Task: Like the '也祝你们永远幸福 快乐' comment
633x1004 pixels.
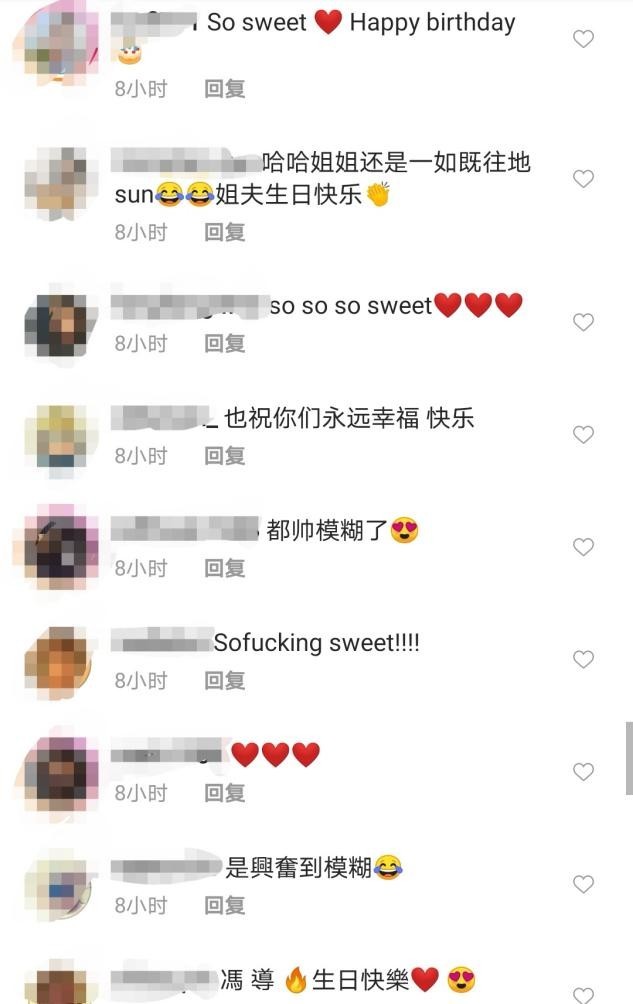Action: (583, 435)
